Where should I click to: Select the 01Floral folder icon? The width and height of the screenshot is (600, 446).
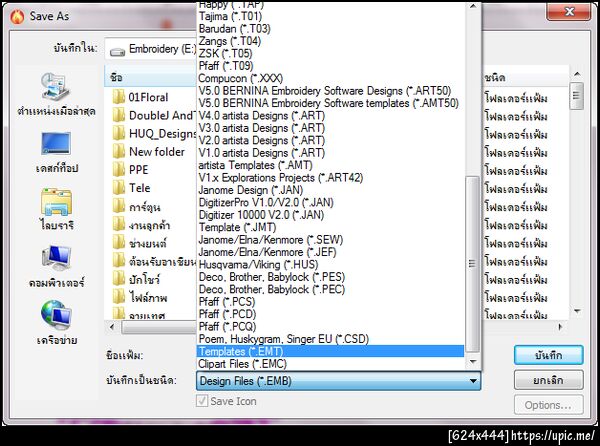point(119,97)
